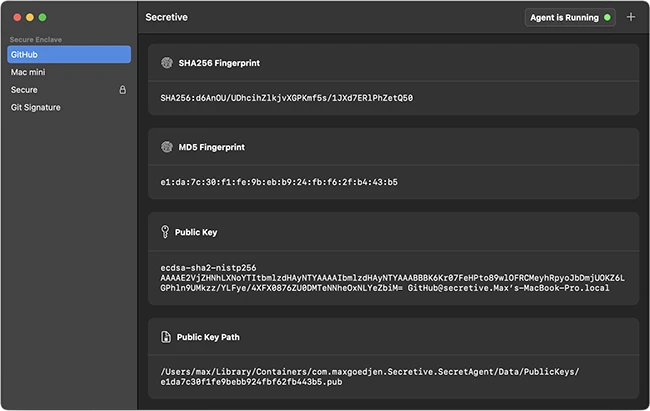650x411 pixels.
Task: Select the GitHub key in sidebar
Action: 69,54
